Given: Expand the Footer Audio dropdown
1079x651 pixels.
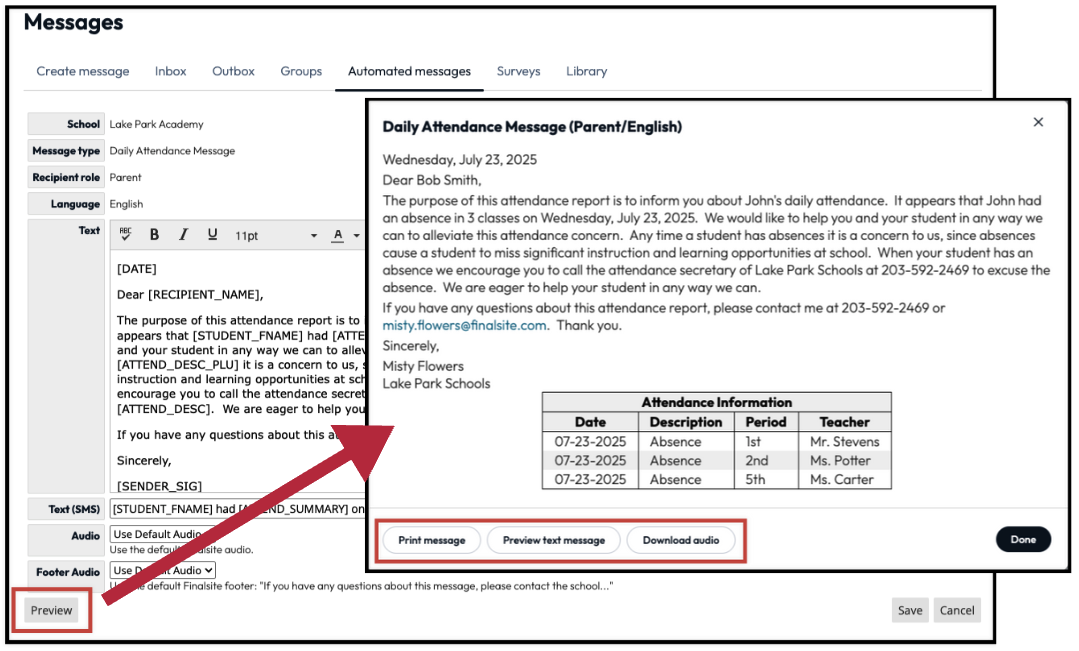Looking at the screenshot, I should coord(163,571).
